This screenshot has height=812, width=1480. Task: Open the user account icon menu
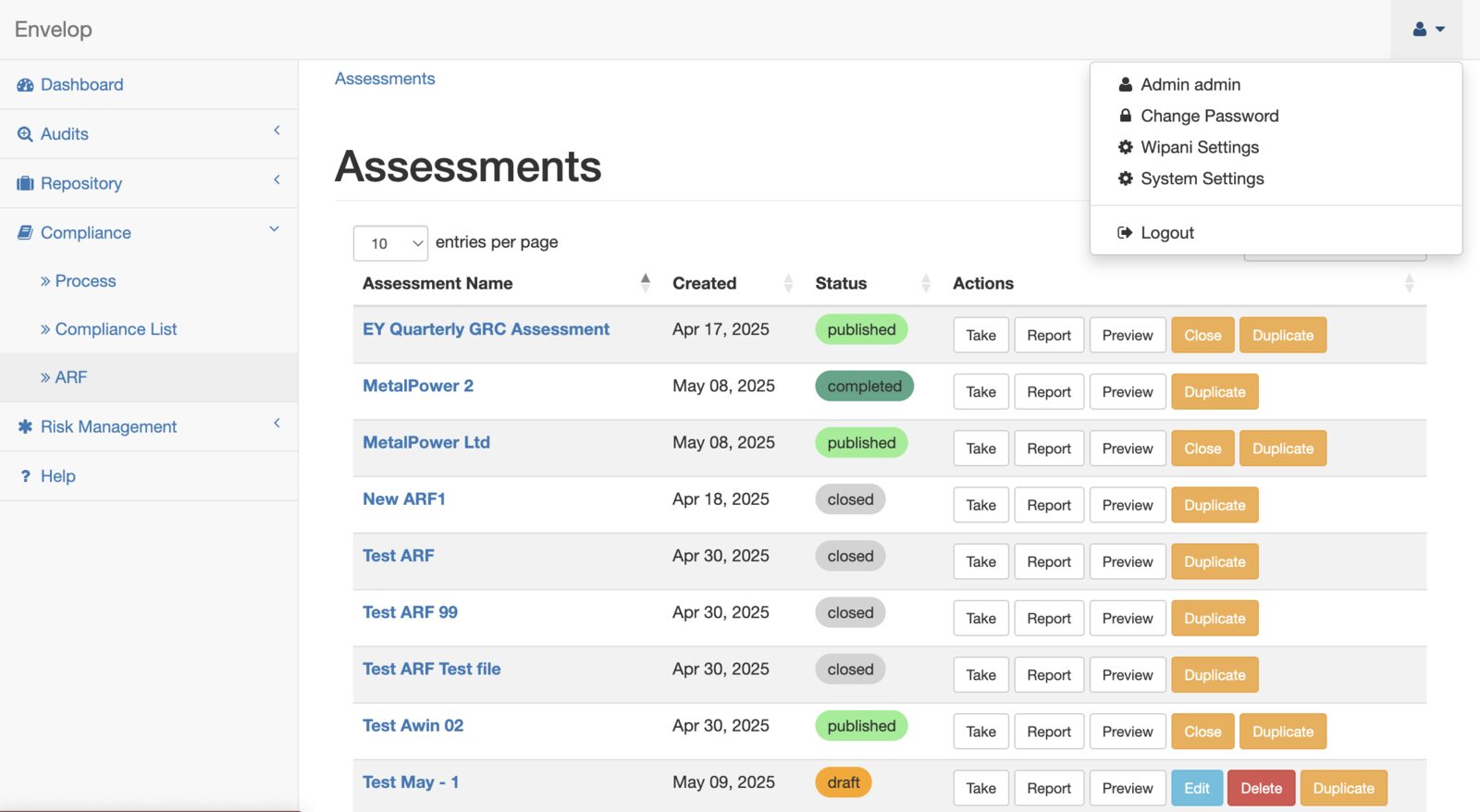point(1428,30)
